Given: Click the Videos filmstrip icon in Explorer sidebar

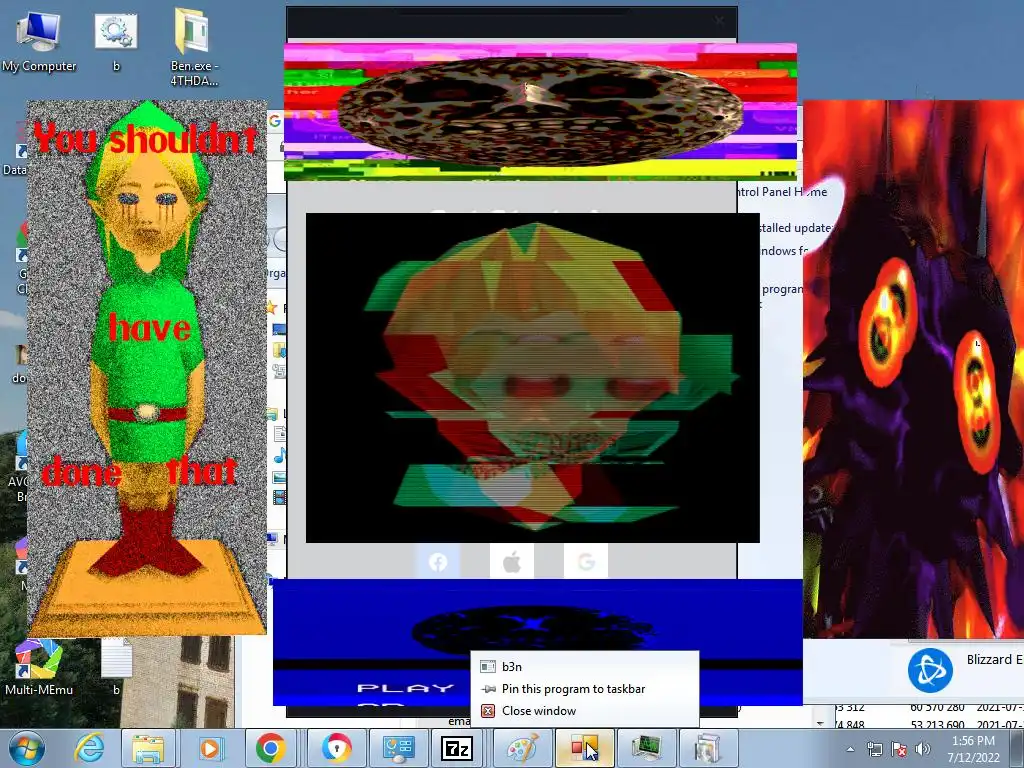Looking at the screenshot, I should [x=280, y=499].
